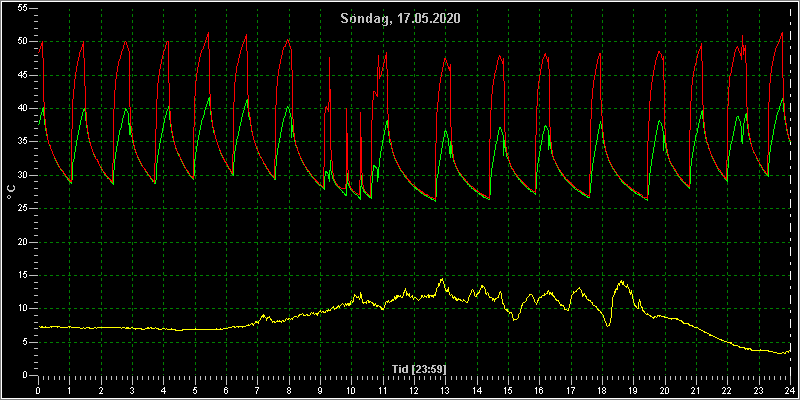Screen dimensions: 800x400
Task: Select hour 3 on the time axis
Action: 132,391
